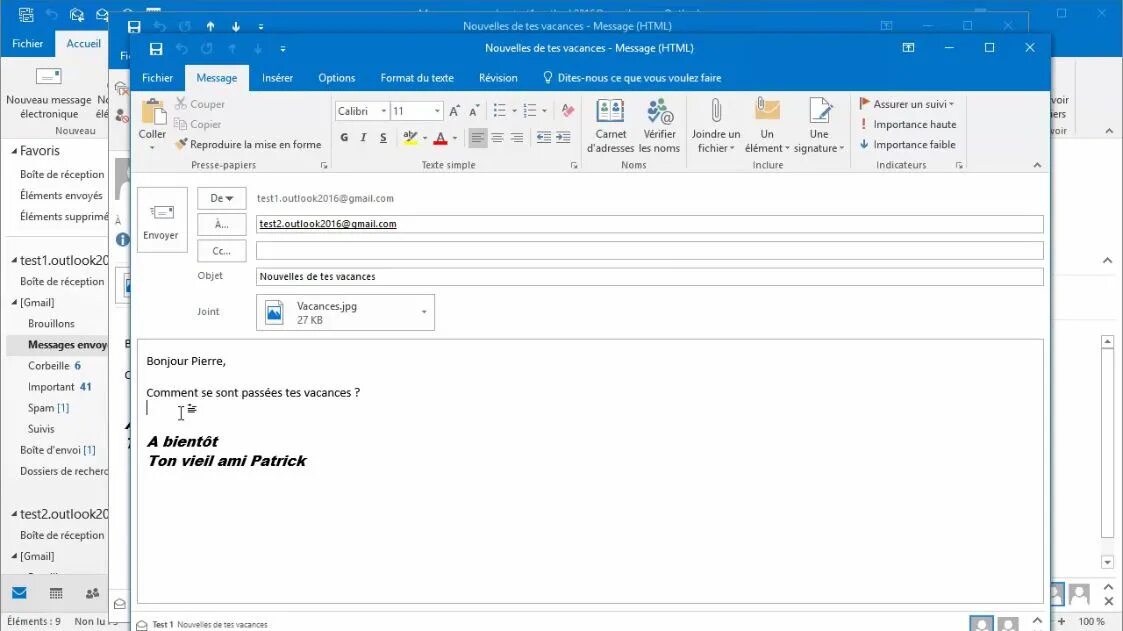Collapse the Favoris folder group
Screen dimensions: 1123x631
coord(14,151)
